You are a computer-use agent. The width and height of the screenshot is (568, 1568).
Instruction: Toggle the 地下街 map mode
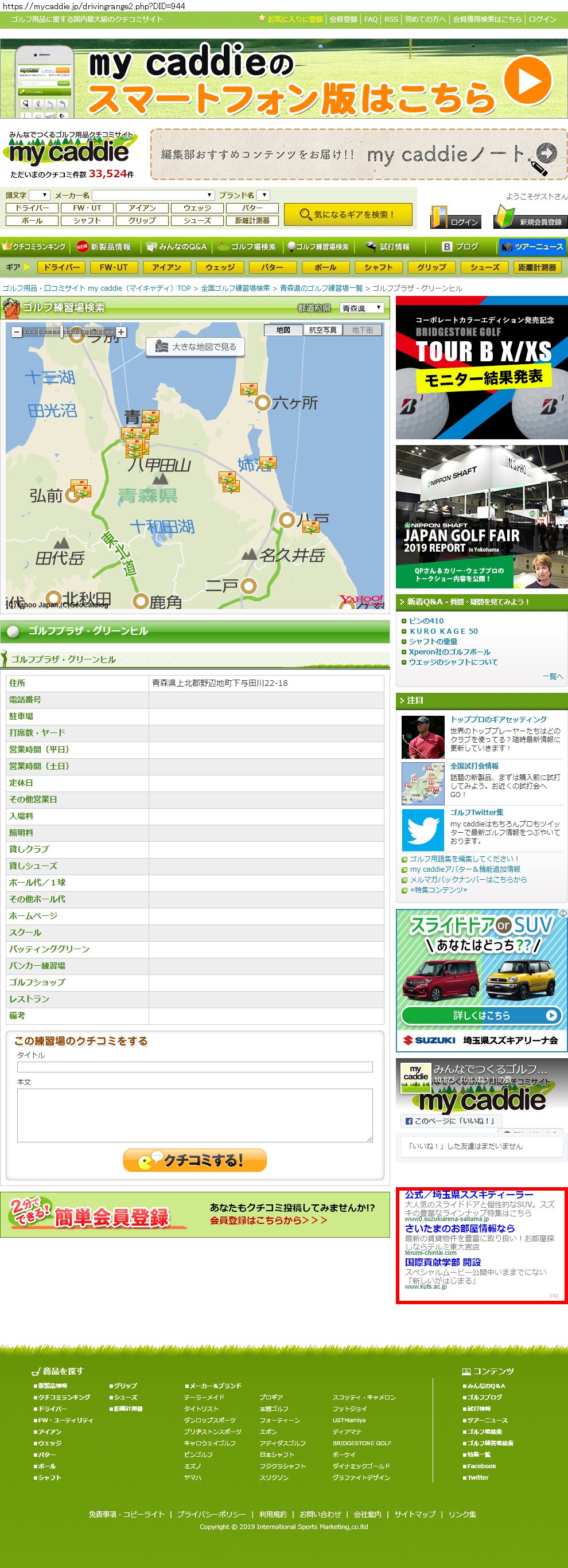point(362,330)
